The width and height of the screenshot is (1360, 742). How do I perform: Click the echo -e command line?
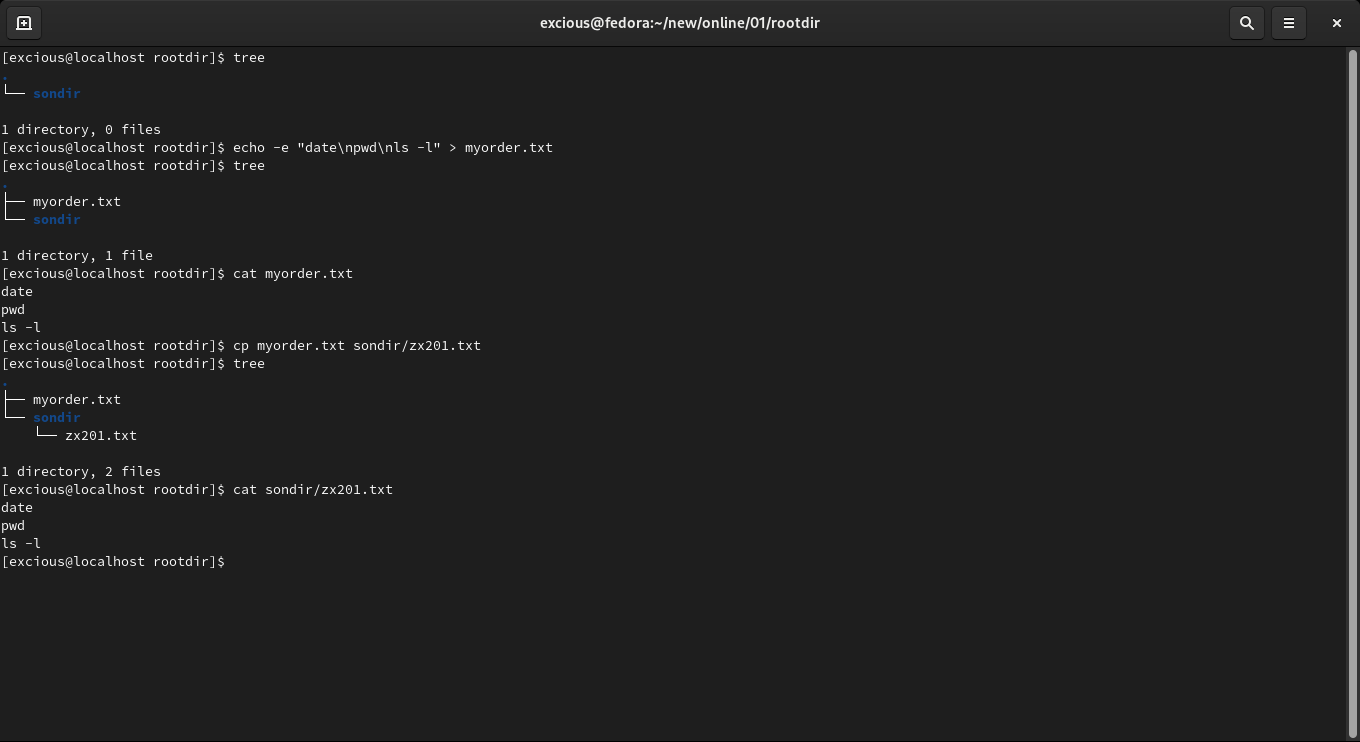277,147
